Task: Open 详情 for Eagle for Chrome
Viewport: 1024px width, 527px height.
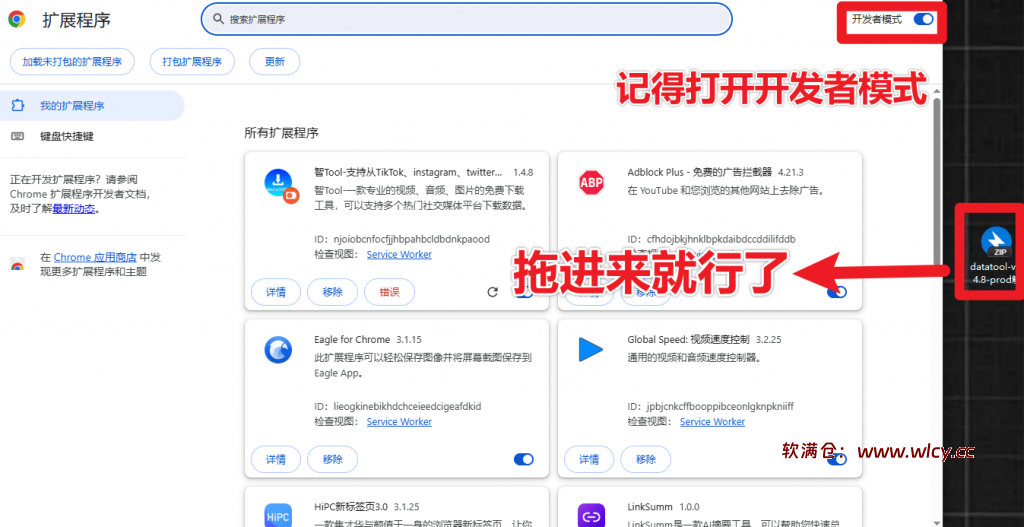Action: coord(276,459)
